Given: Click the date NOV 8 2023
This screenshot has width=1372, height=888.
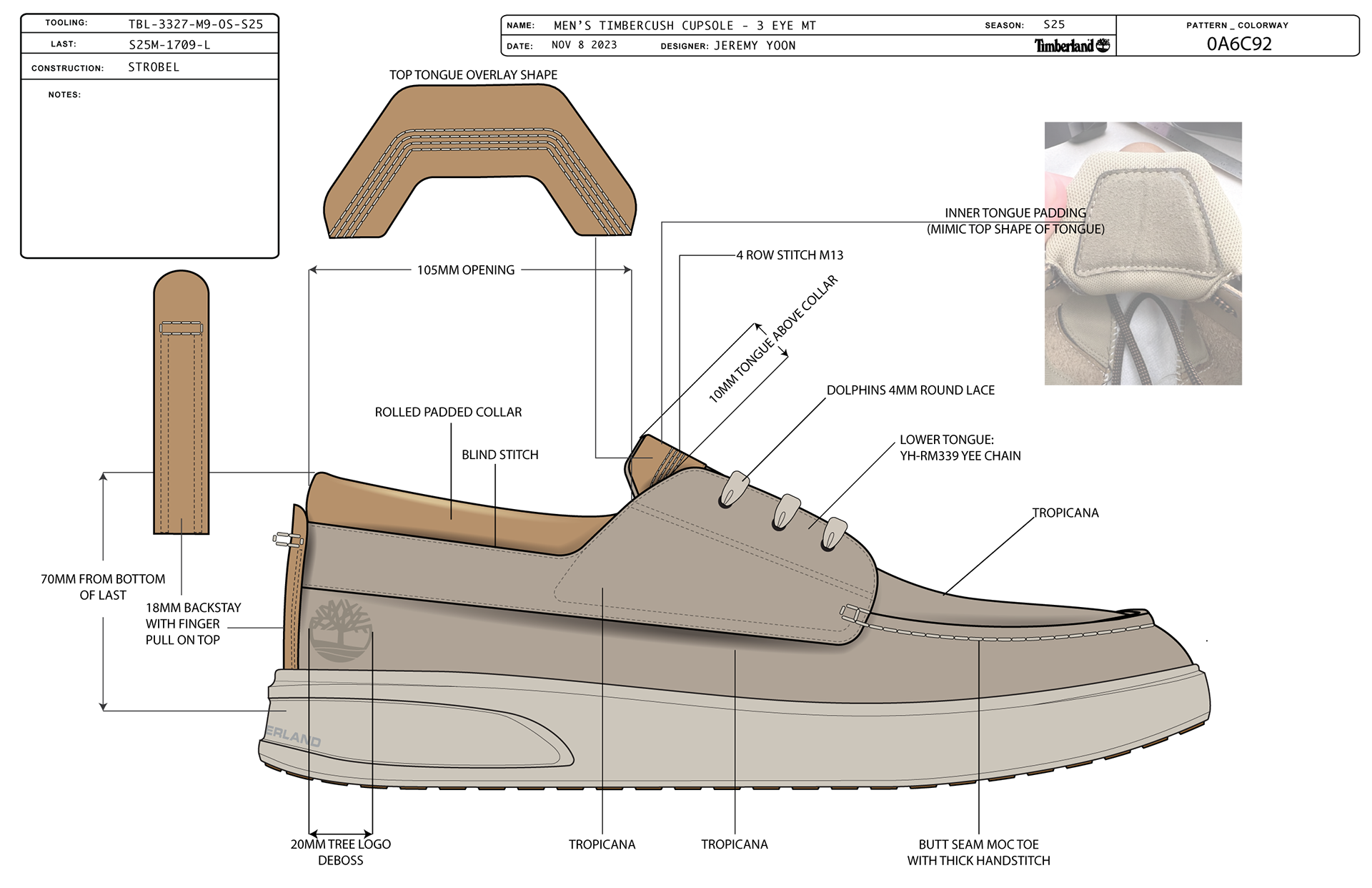Looking at the screenshot, I should (584, 45).
